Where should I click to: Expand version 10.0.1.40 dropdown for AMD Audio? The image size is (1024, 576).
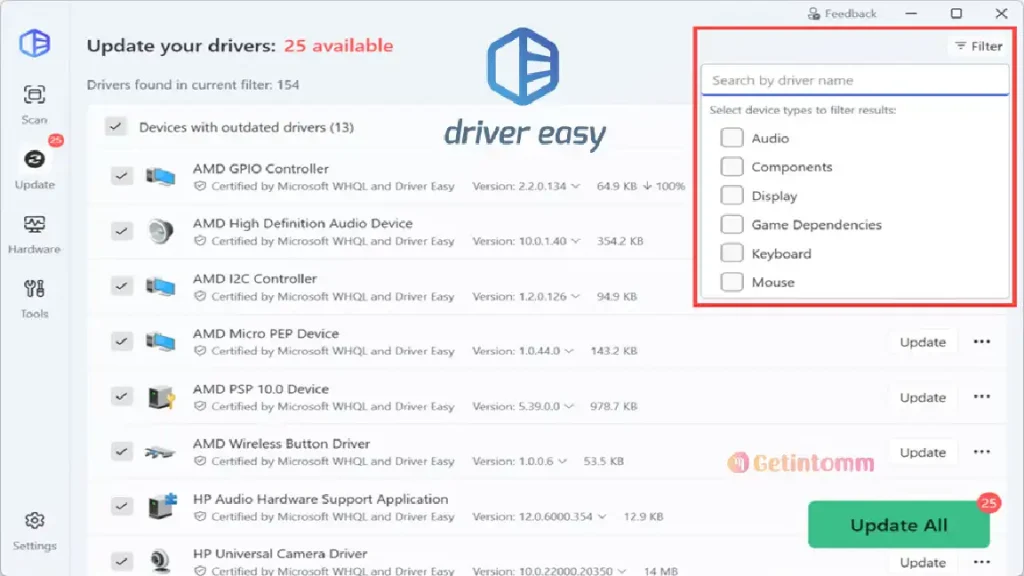575,241
